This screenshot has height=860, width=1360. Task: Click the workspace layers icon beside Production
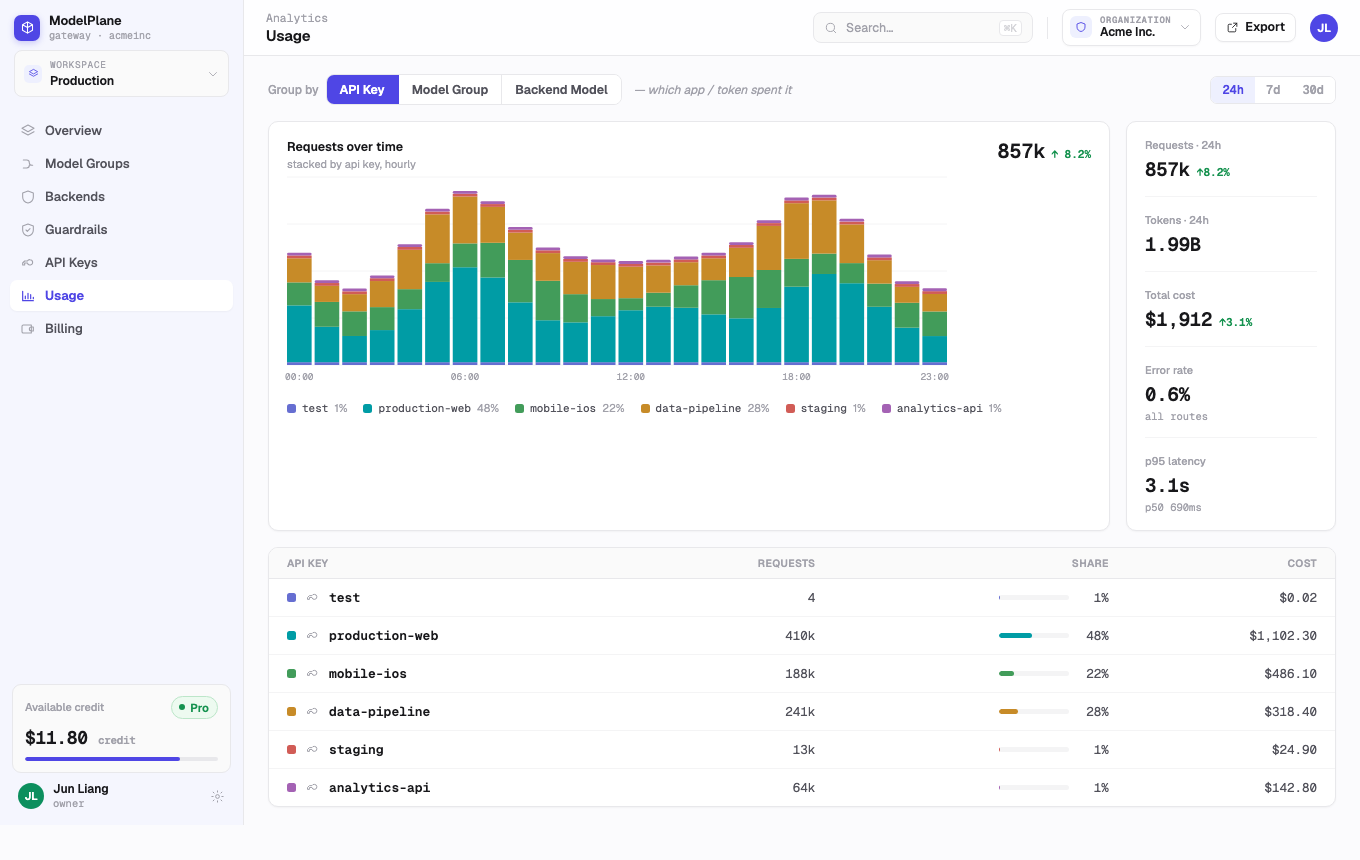click(33, 73)
